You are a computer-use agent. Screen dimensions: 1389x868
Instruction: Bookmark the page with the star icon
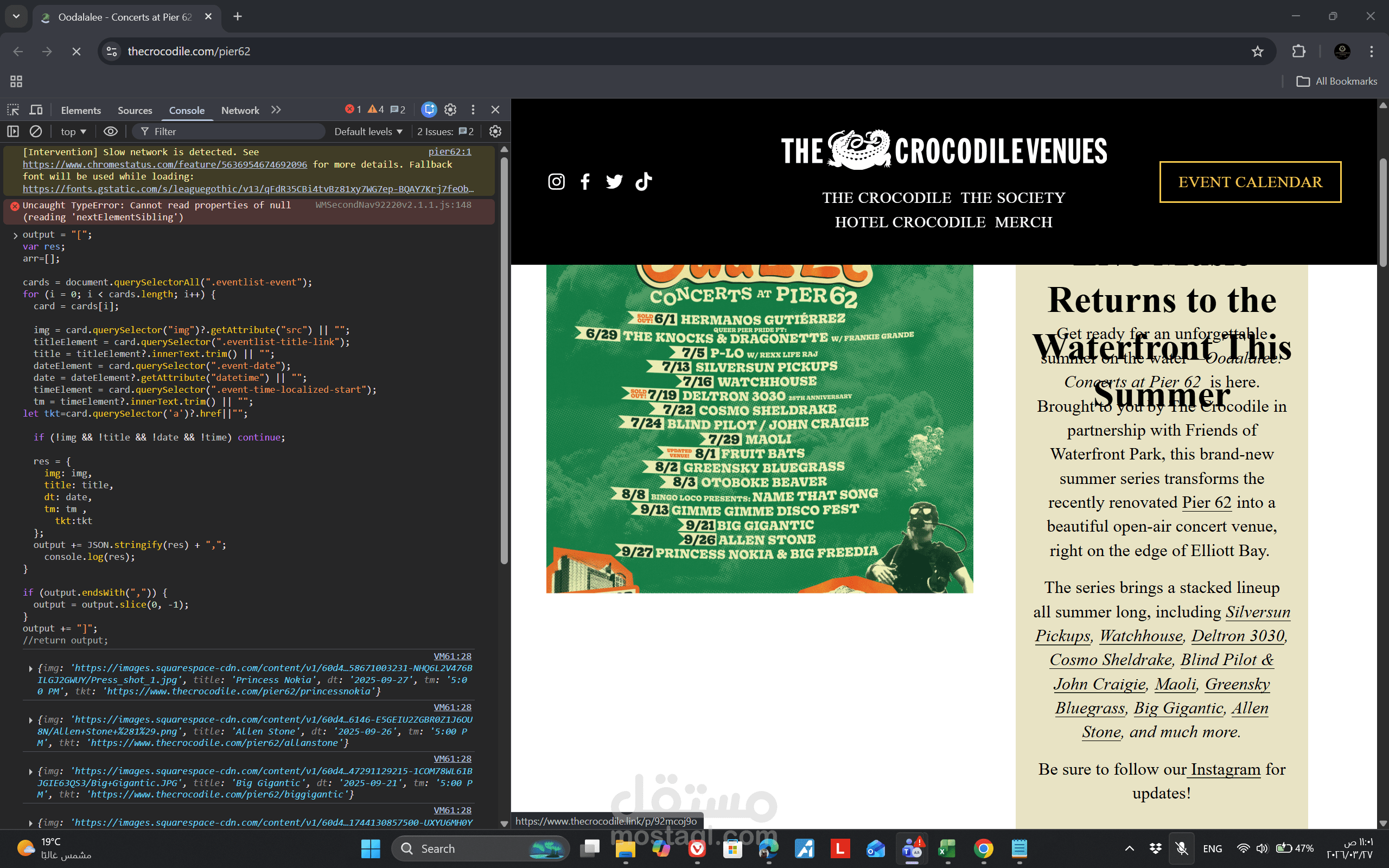(1258, 51)
